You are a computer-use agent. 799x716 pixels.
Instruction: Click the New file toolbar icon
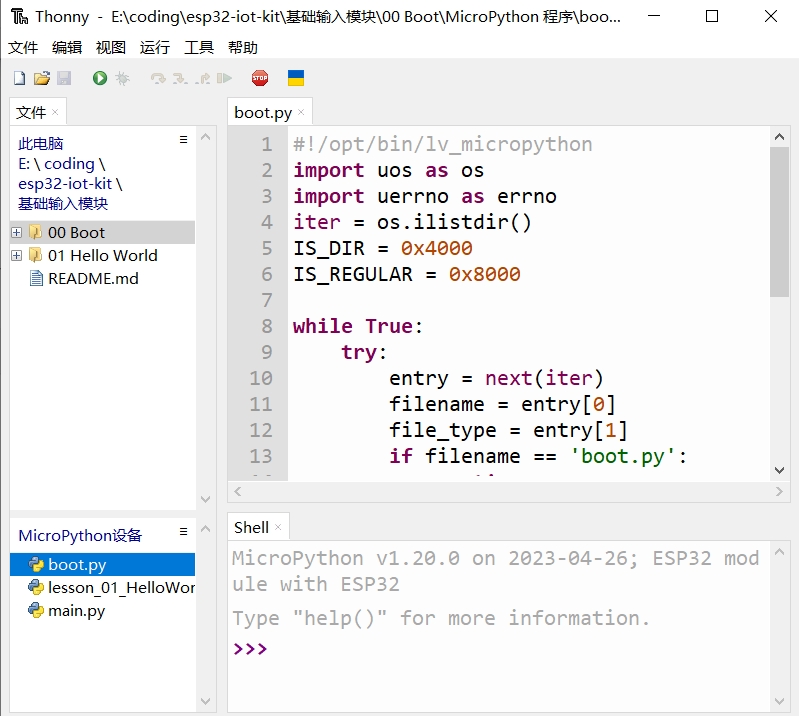[20, 78]
